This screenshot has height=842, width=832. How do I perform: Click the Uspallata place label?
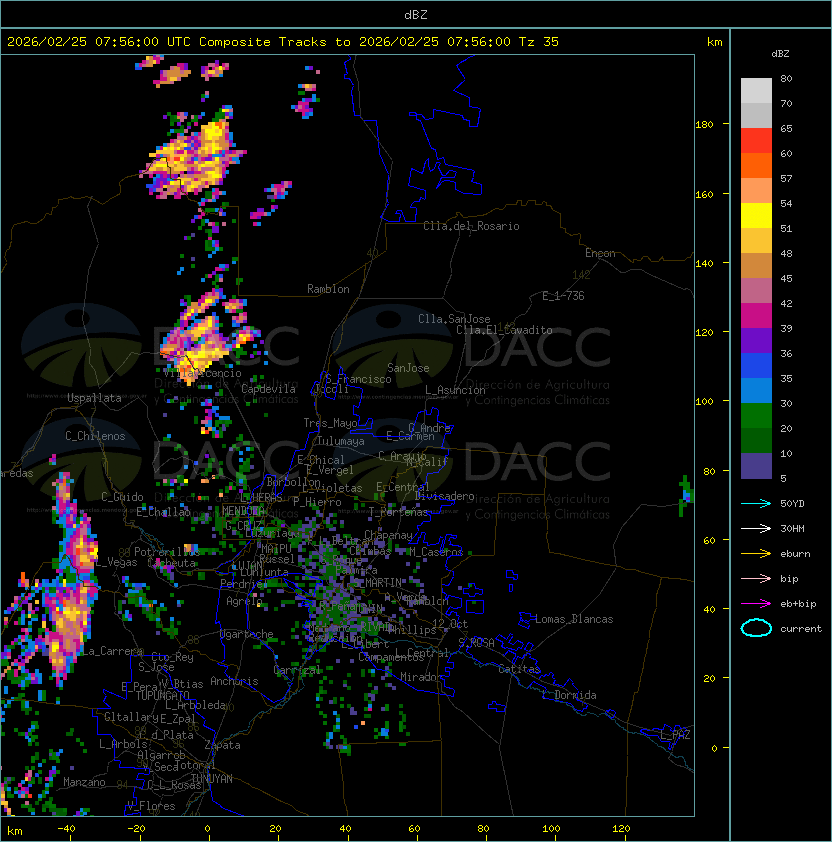(x=94, y=398)
